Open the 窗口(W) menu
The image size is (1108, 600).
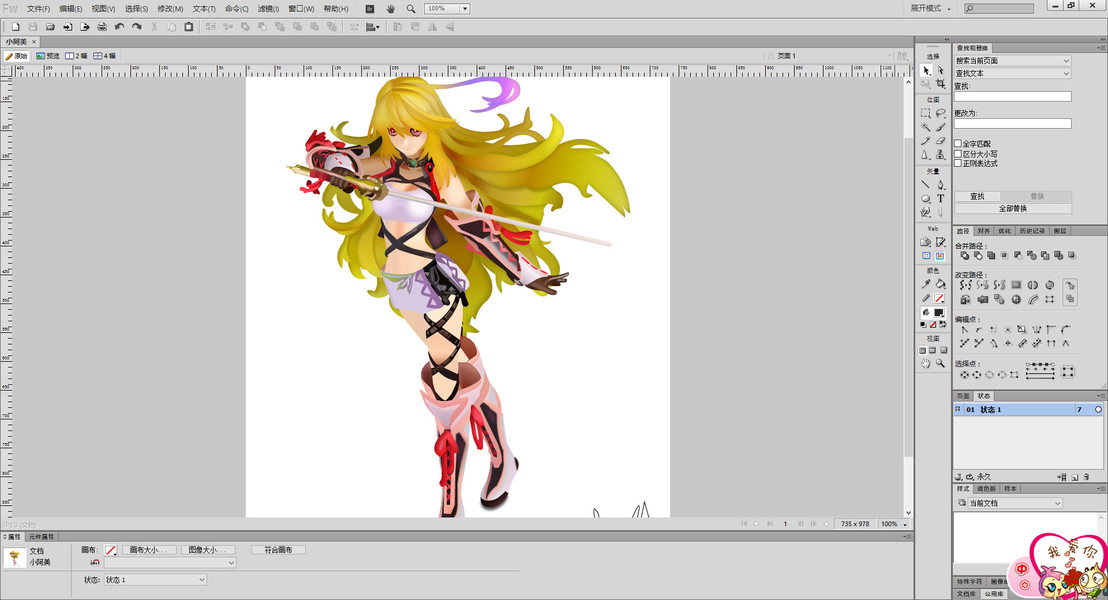click(x=301, y=8)
